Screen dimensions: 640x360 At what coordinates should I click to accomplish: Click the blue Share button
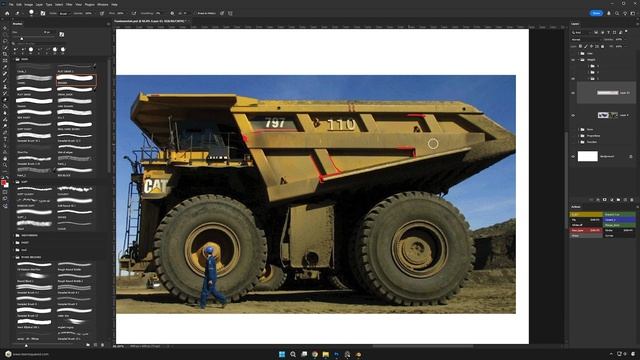(x=596, y=13)
